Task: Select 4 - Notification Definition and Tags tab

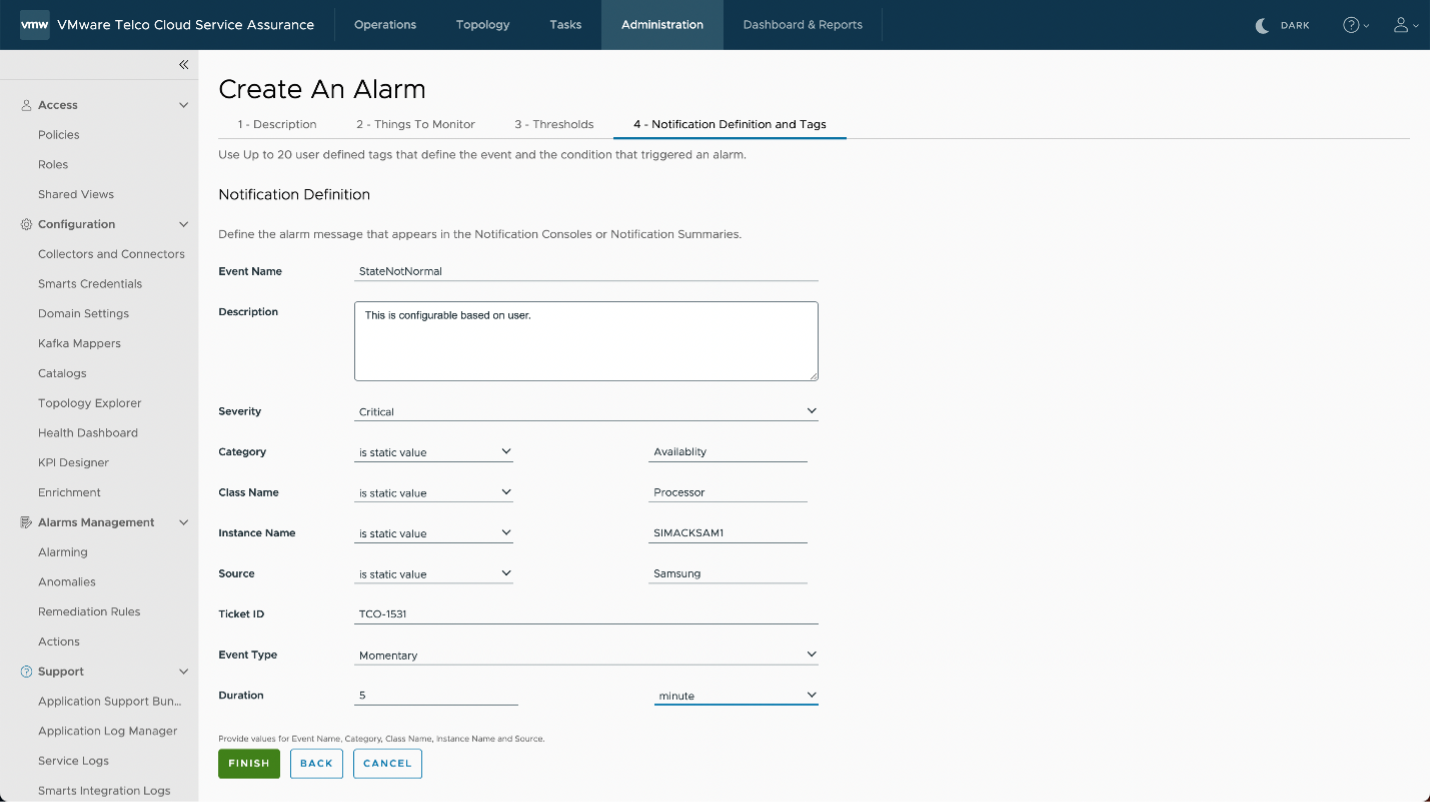Action: [x=730, y=125]
